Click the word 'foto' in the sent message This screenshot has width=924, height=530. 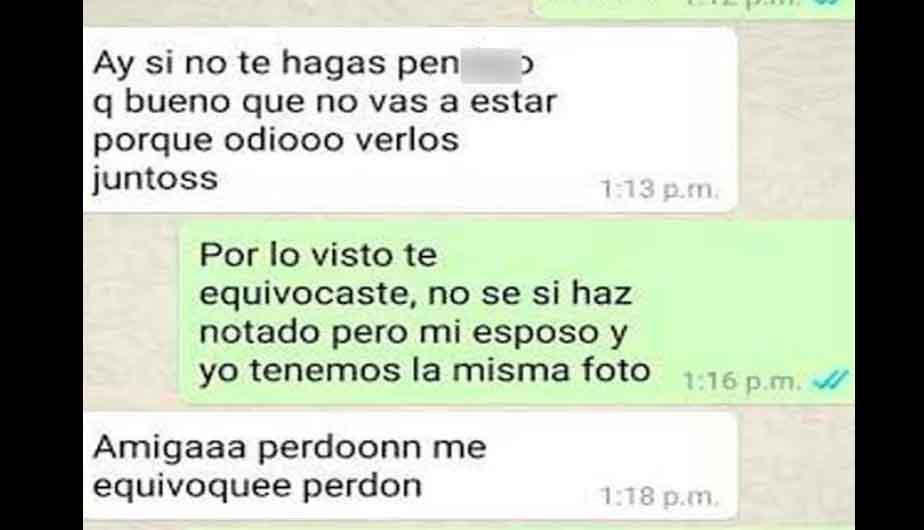coord(616,370)
